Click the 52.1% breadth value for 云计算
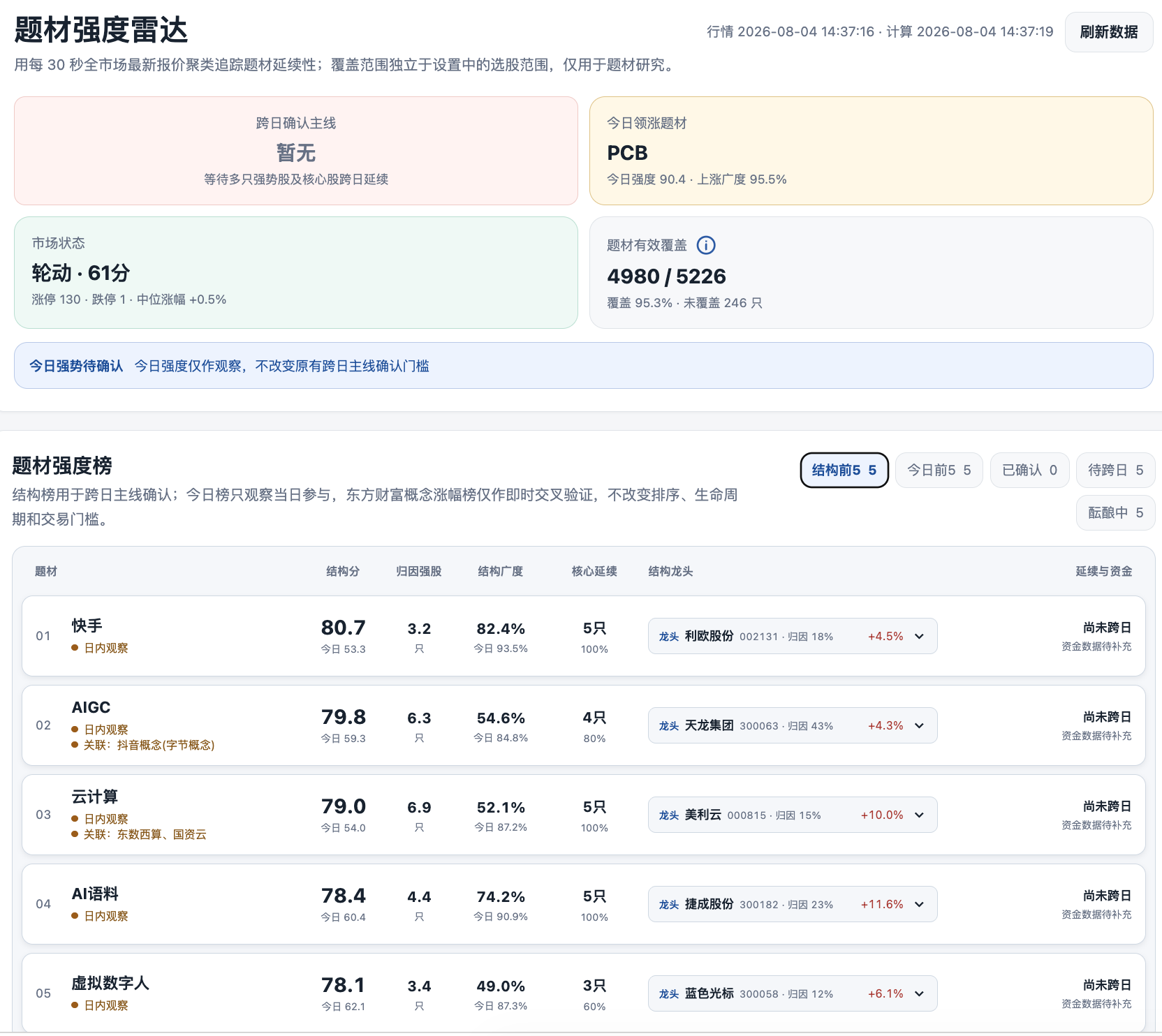This screenshot has height=1036, width=1162. (x=501, y=808)
